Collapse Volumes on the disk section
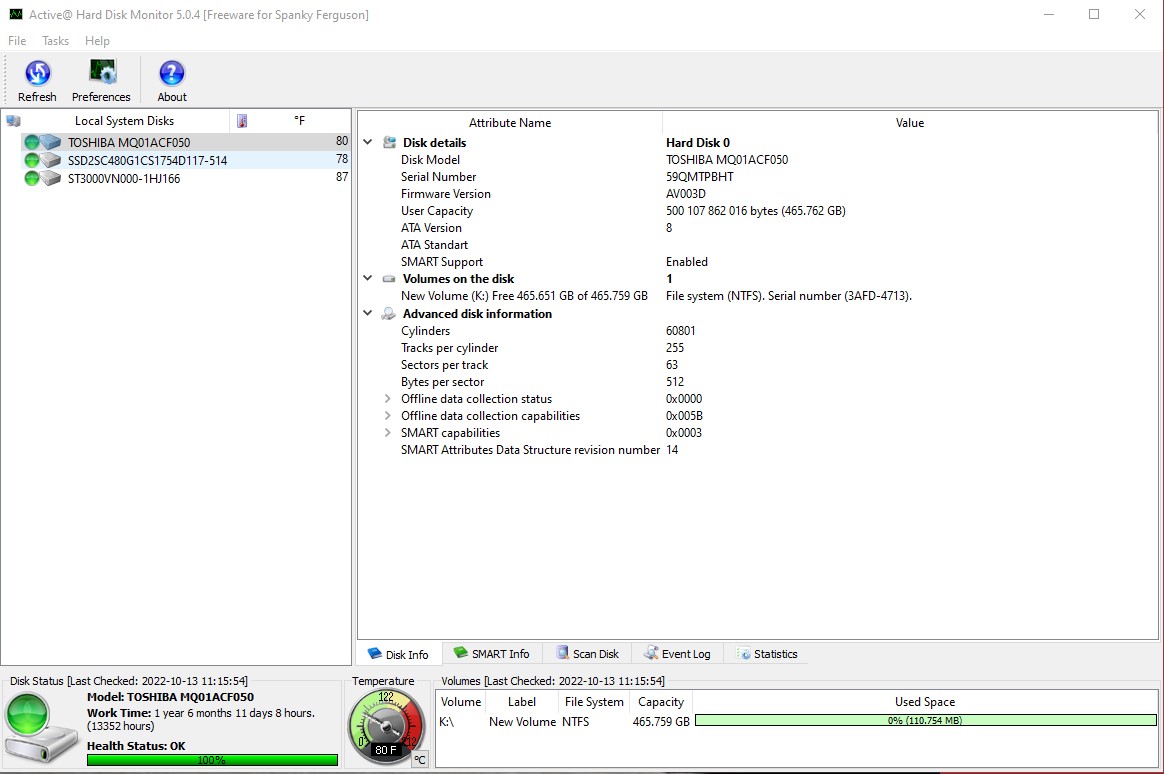Image resolution: width=1164 pixels, height=774 pixels. 367,279
